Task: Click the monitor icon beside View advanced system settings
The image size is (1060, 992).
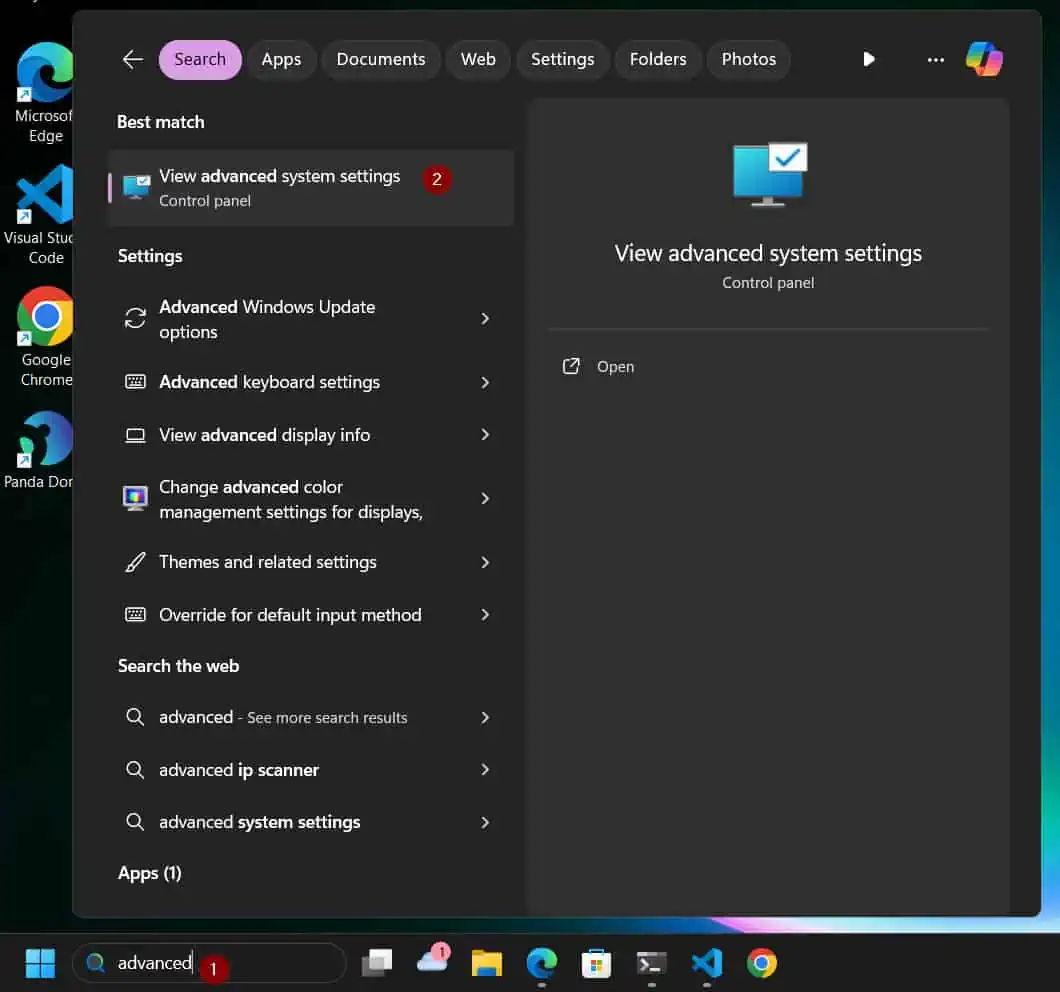Action: 136,187
